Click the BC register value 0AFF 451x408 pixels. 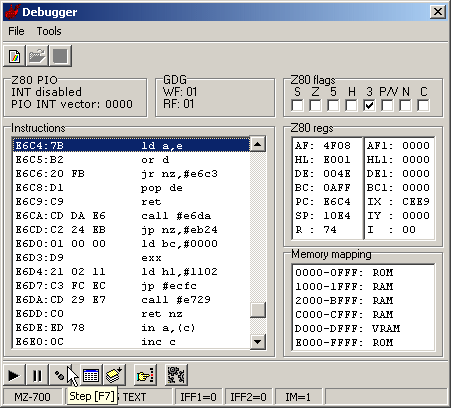tap(337, 188)
